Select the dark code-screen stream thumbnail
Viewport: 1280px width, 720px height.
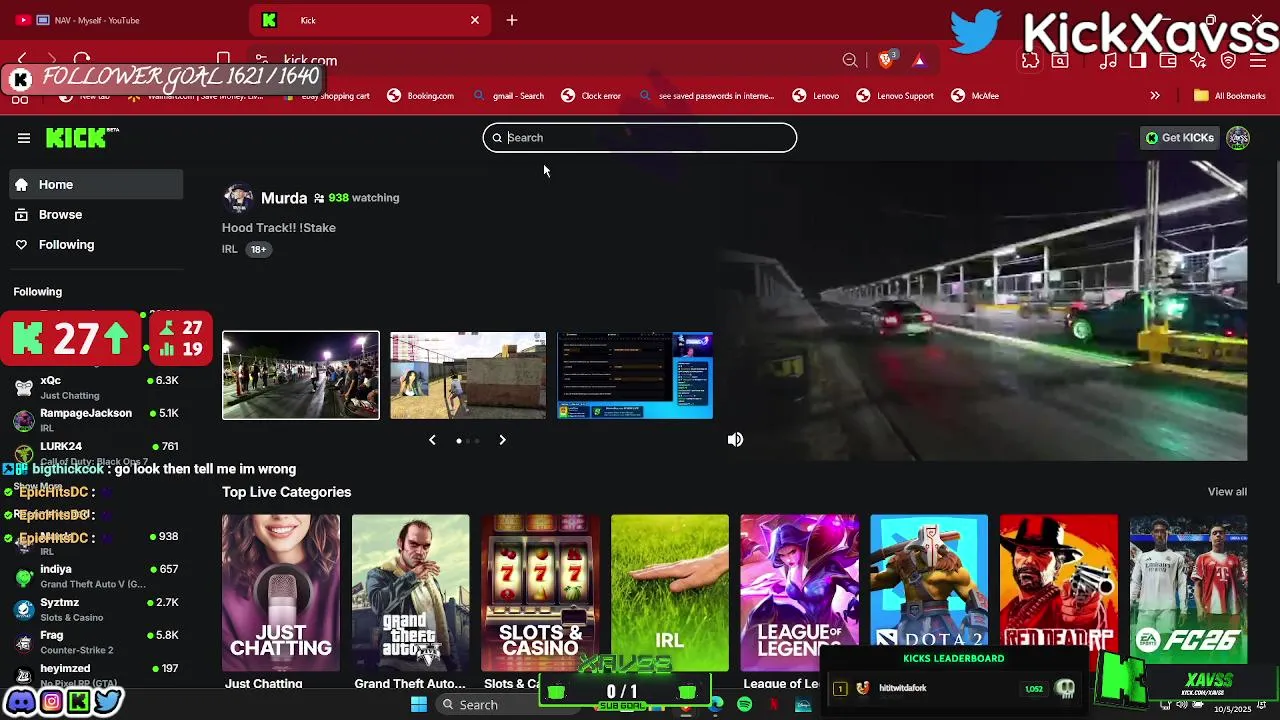click(x=635, y=375)
